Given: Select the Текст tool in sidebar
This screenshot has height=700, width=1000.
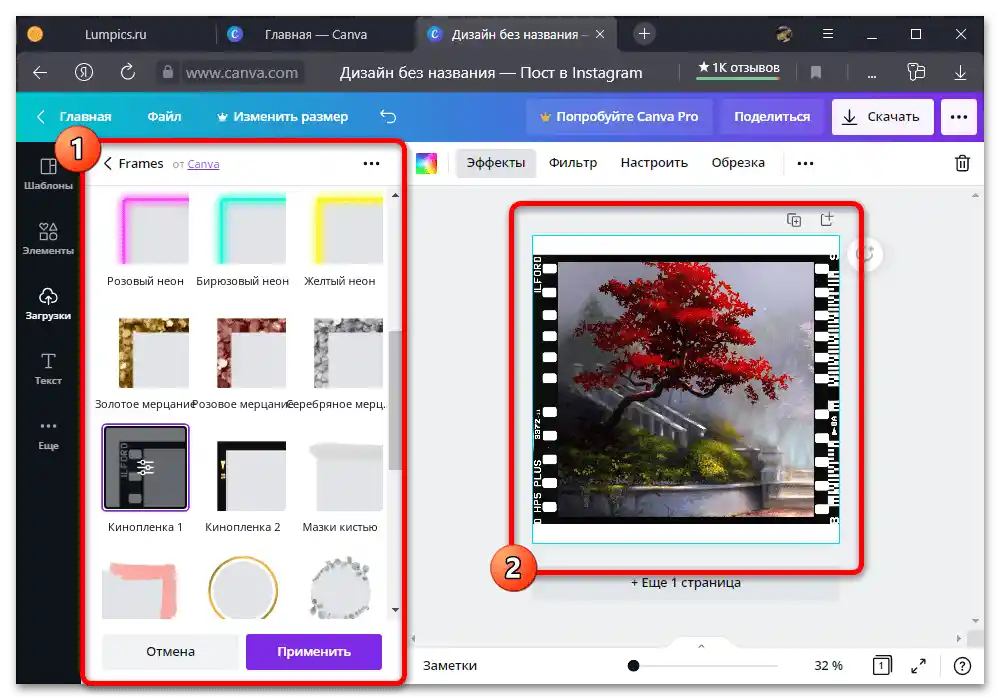Looking at the screenshot, I should point(48,369).
